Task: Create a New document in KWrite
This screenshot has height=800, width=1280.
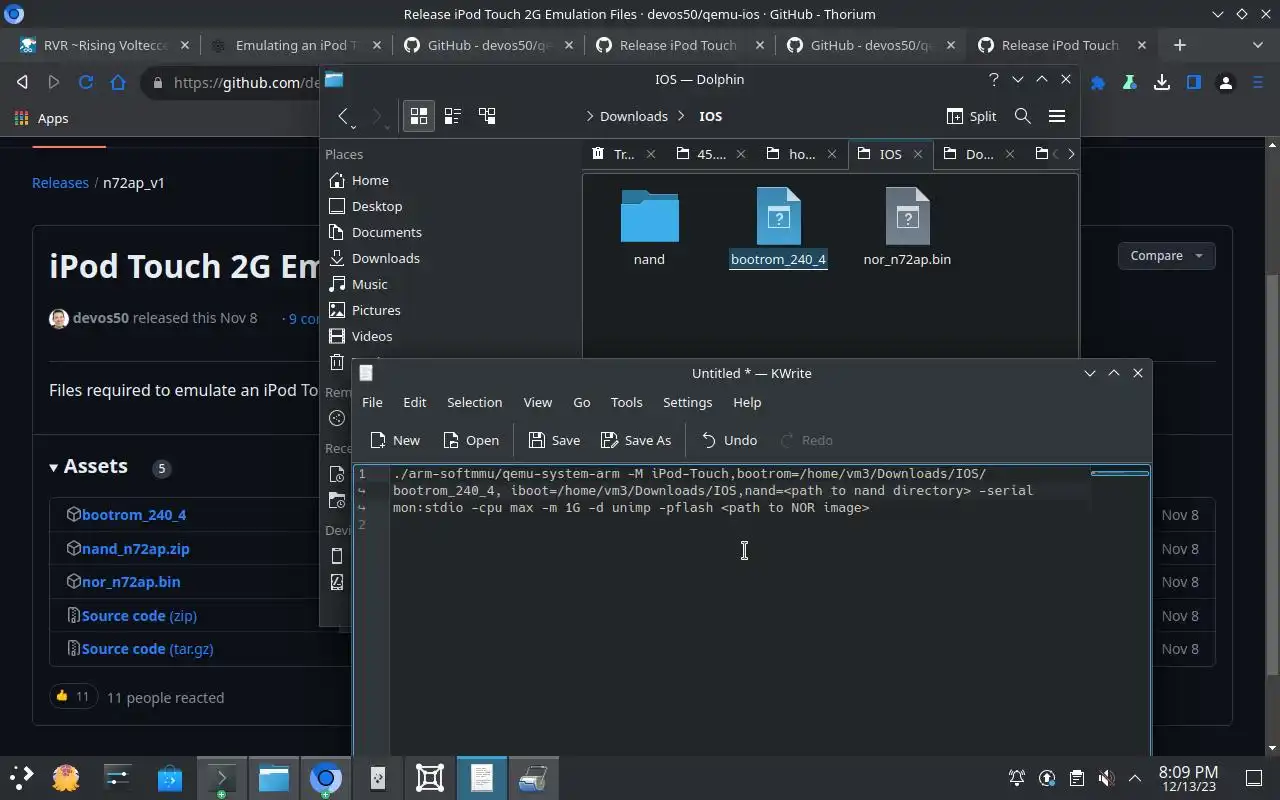Action: (395, 440)
